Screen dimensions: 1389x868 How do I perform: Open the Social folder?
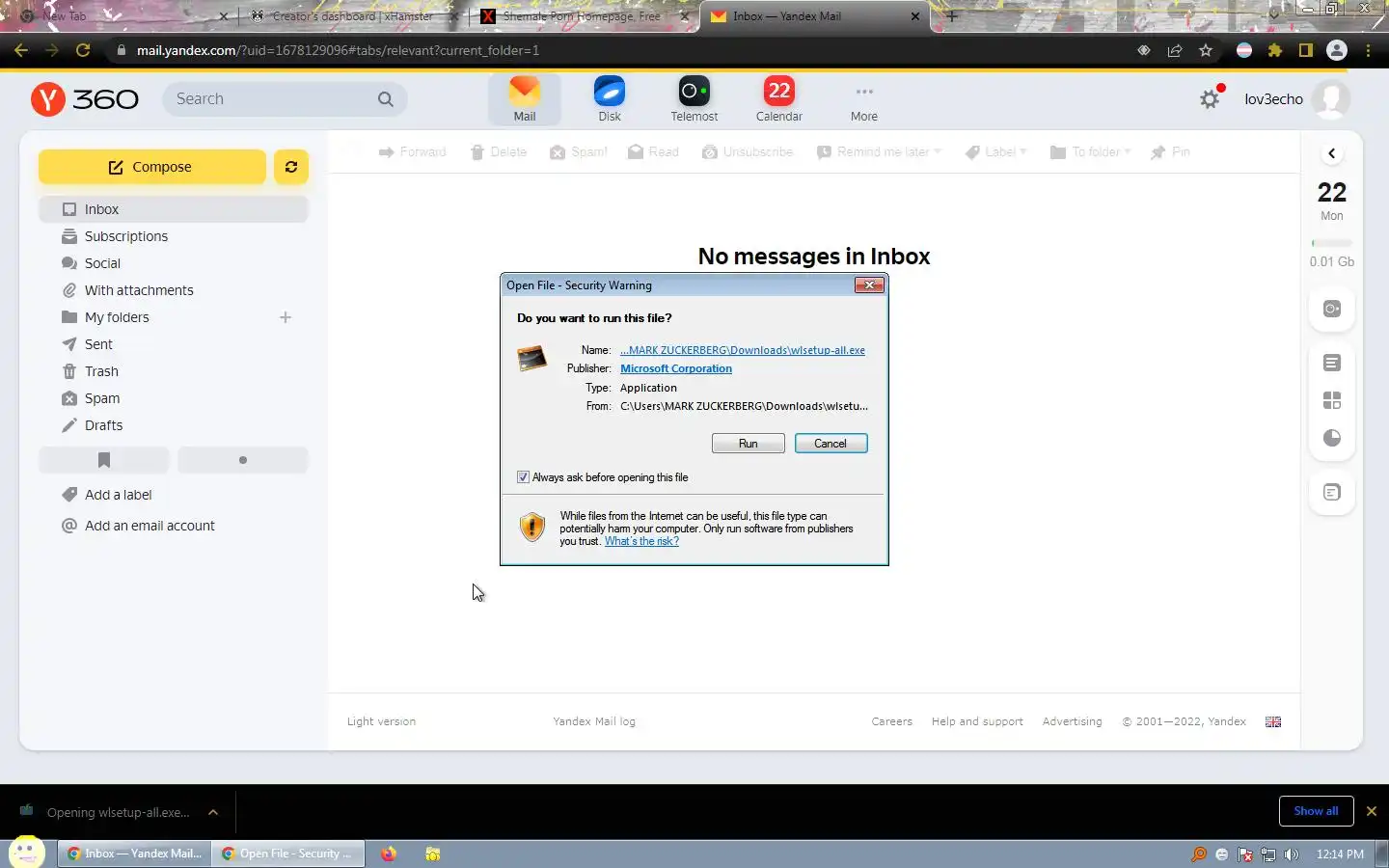click(x=174, y=263)
